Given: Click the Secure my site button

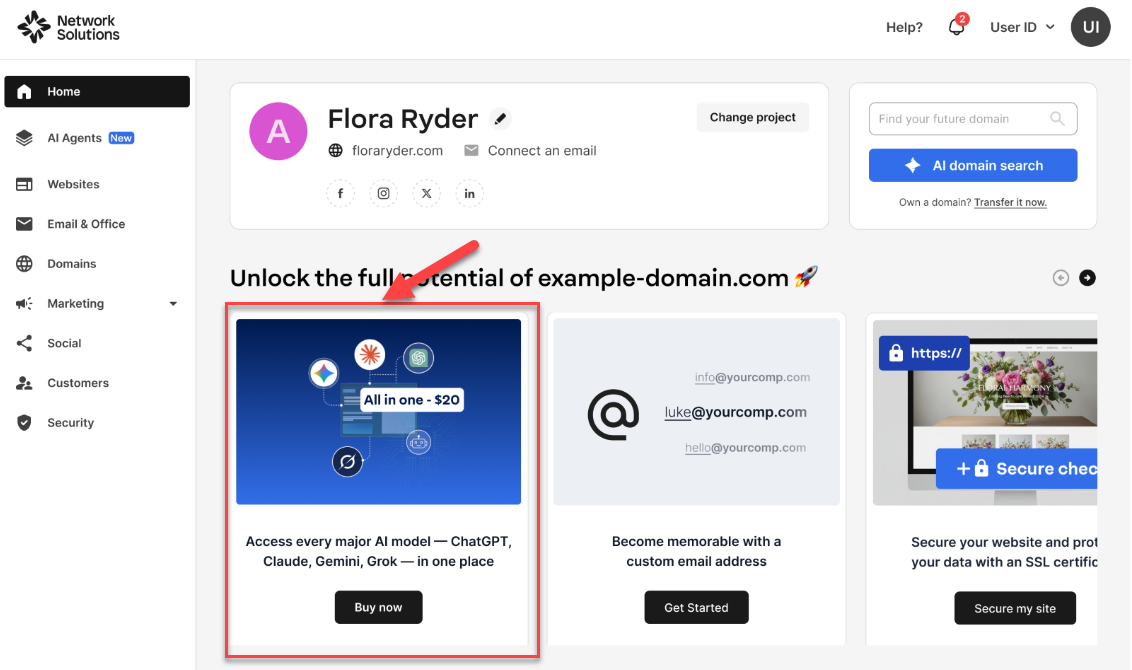Looking at the screenshot, I should point(1014,608).
